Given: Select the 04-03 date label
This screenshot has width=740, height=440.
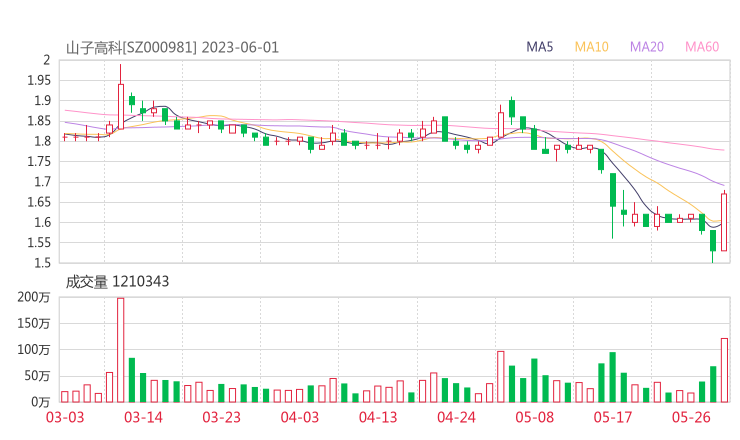Looking at the screenshot, I should 300,417.
